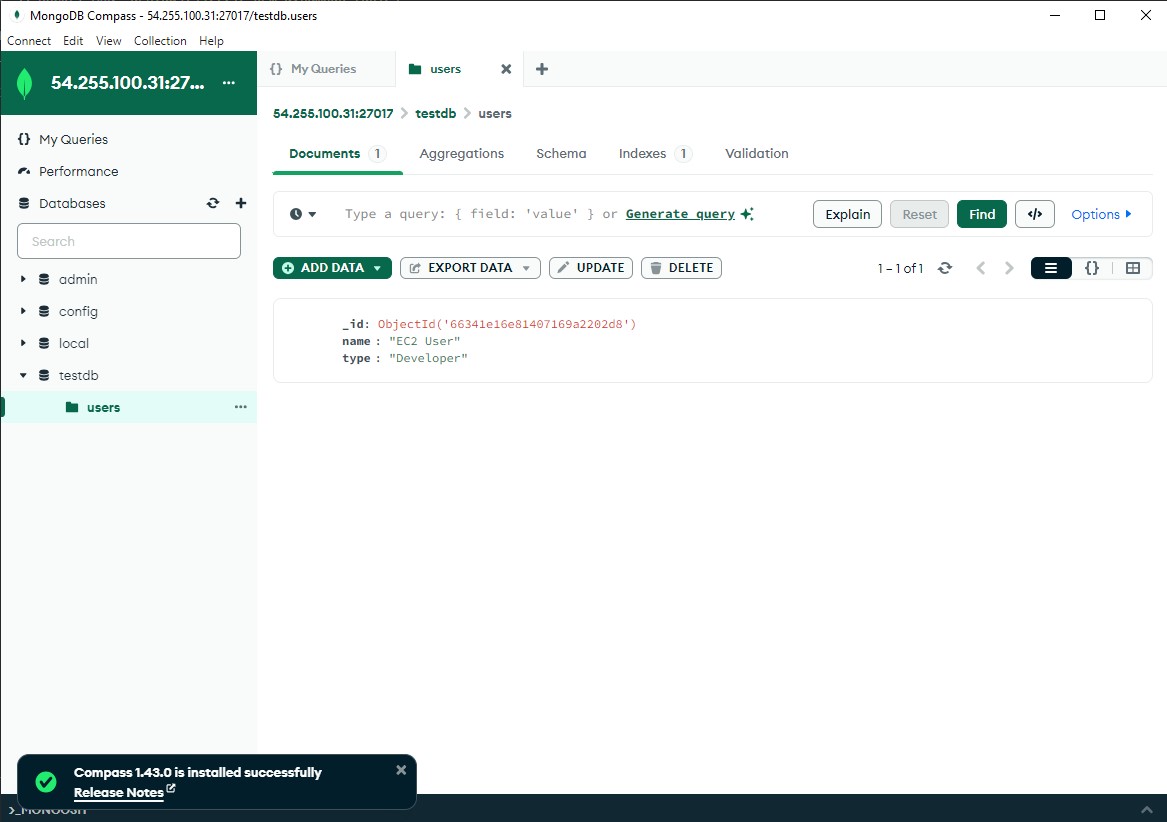Refresh the documents list
This screenshot has height=822, width=1167.
coord(944,268)
